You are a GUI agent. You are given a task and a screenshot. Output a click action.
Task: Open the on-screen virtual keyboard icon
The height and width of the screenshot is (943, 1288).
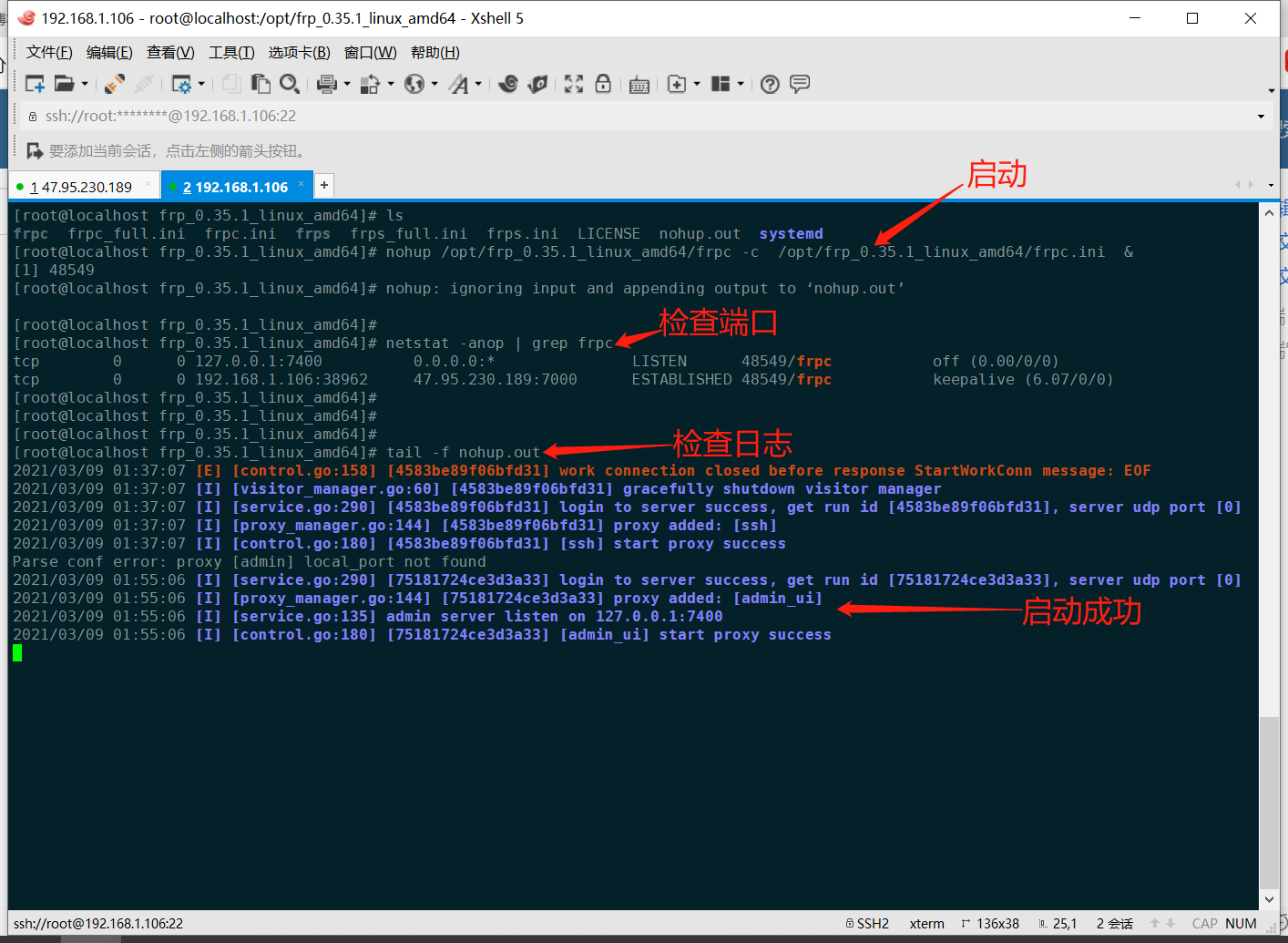coord(639,84)
